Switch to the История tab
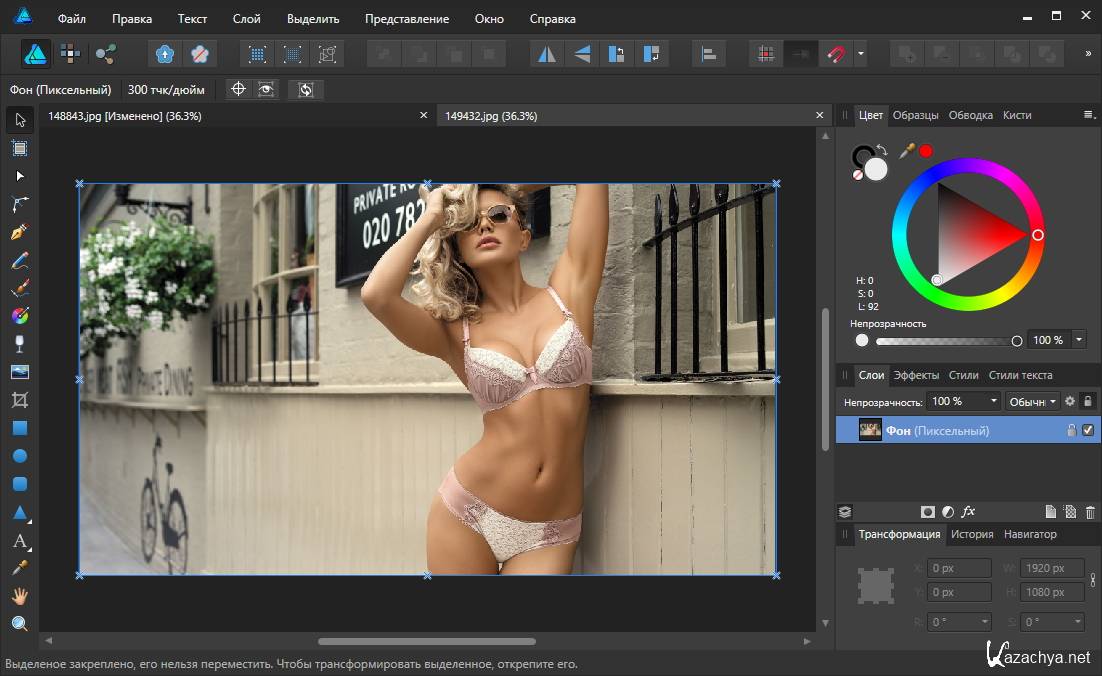The height and width of the screenshot is (676, 1102). (x=972, y=534)
